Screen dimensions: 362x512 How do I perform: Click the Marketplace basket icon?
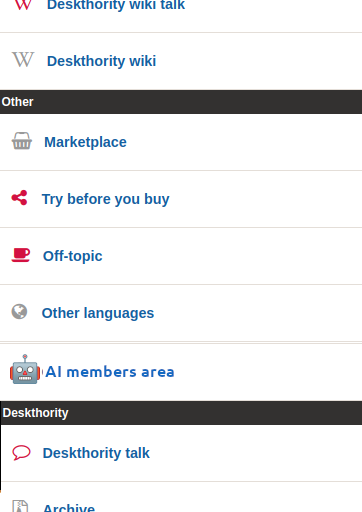coord(22,141)
